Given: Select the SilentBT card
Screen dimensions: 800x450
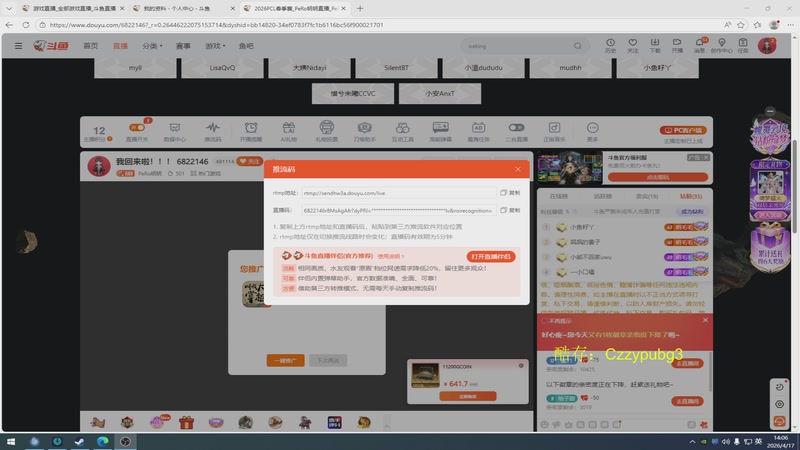Looking at the screenshot, I should 396,67.
